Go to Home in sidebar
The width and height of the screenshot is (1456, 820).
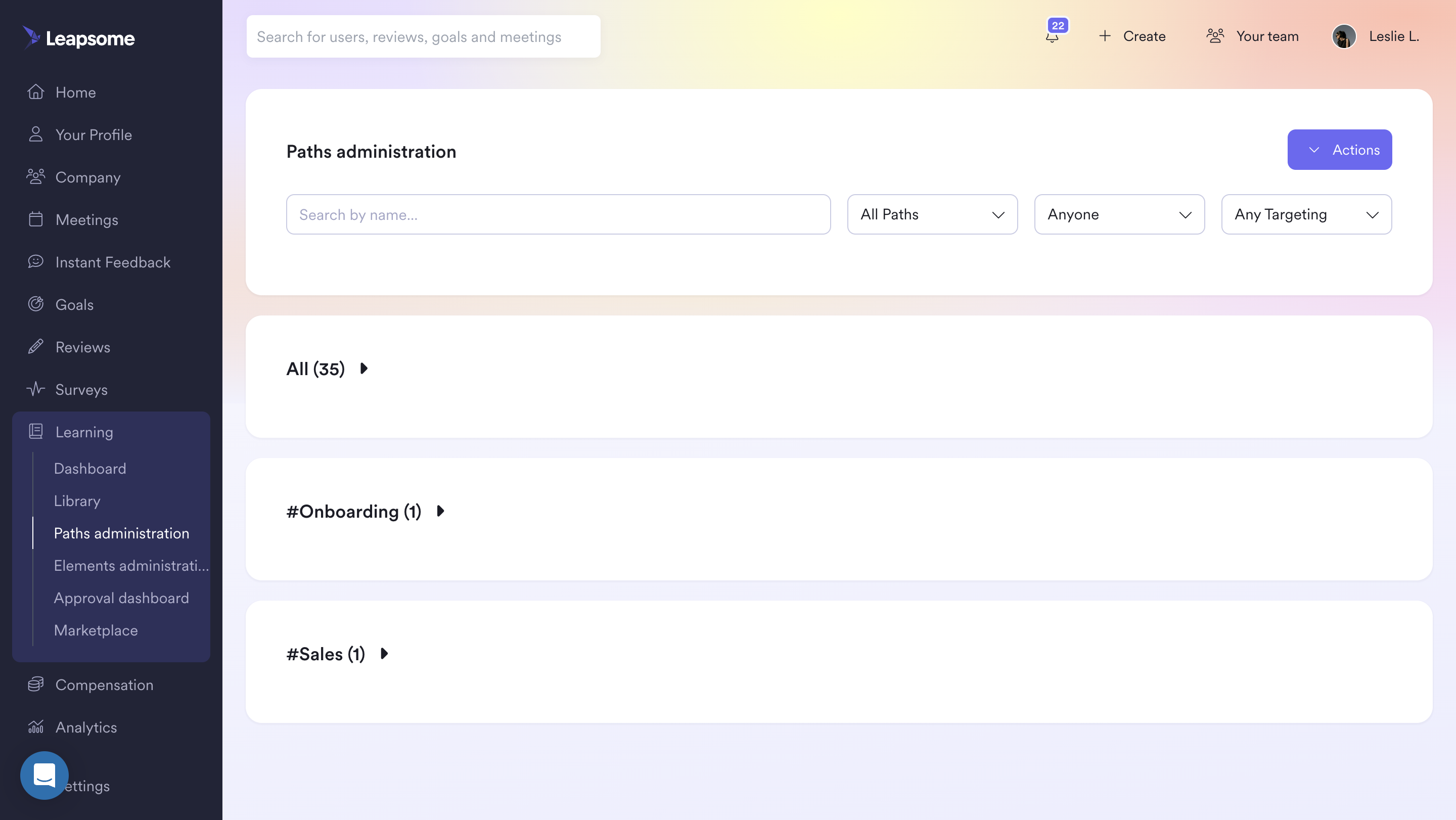click(76, 92)
